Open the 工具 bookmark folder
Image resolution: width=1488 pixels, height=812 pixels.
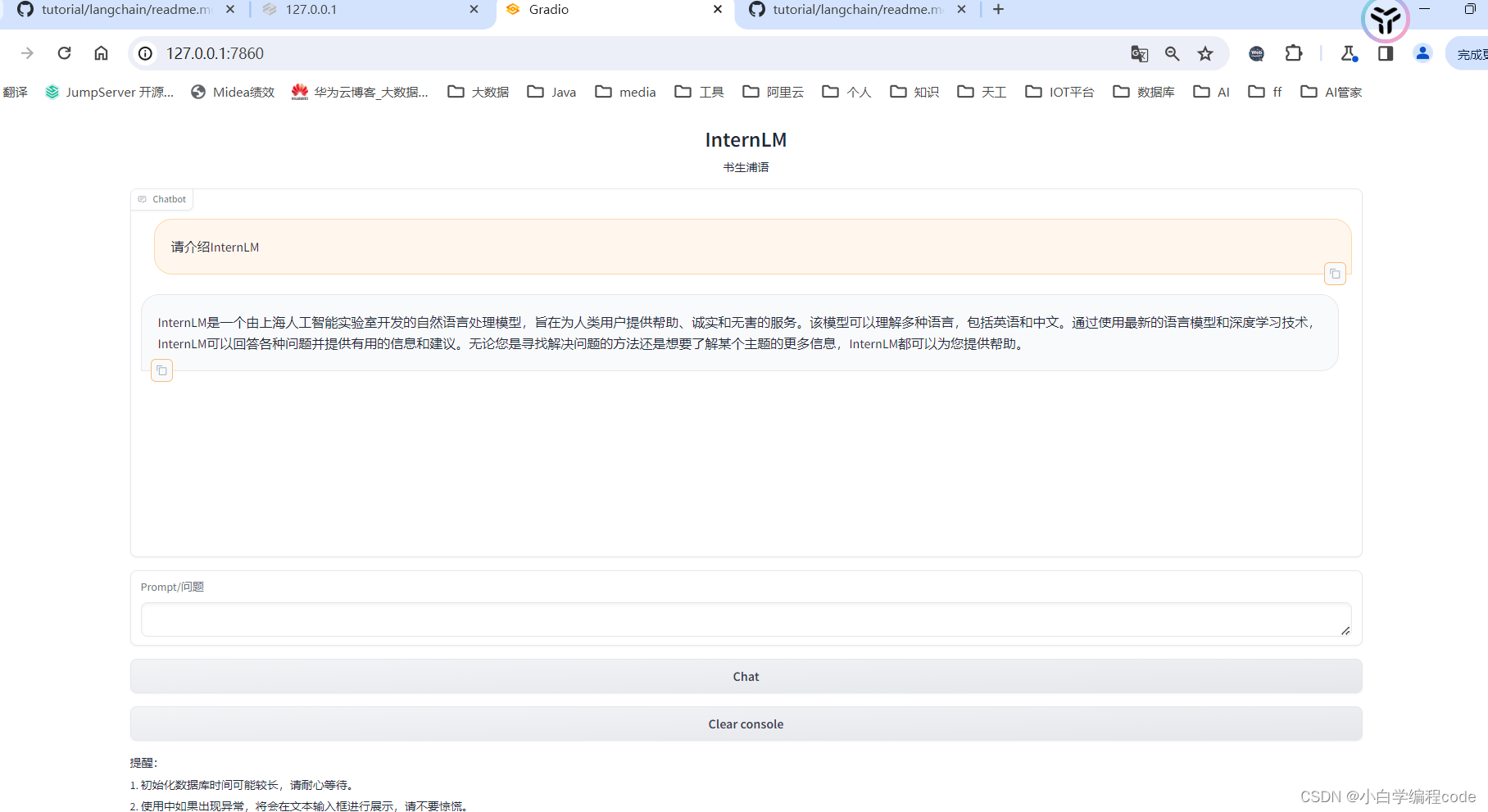point(700,92)
